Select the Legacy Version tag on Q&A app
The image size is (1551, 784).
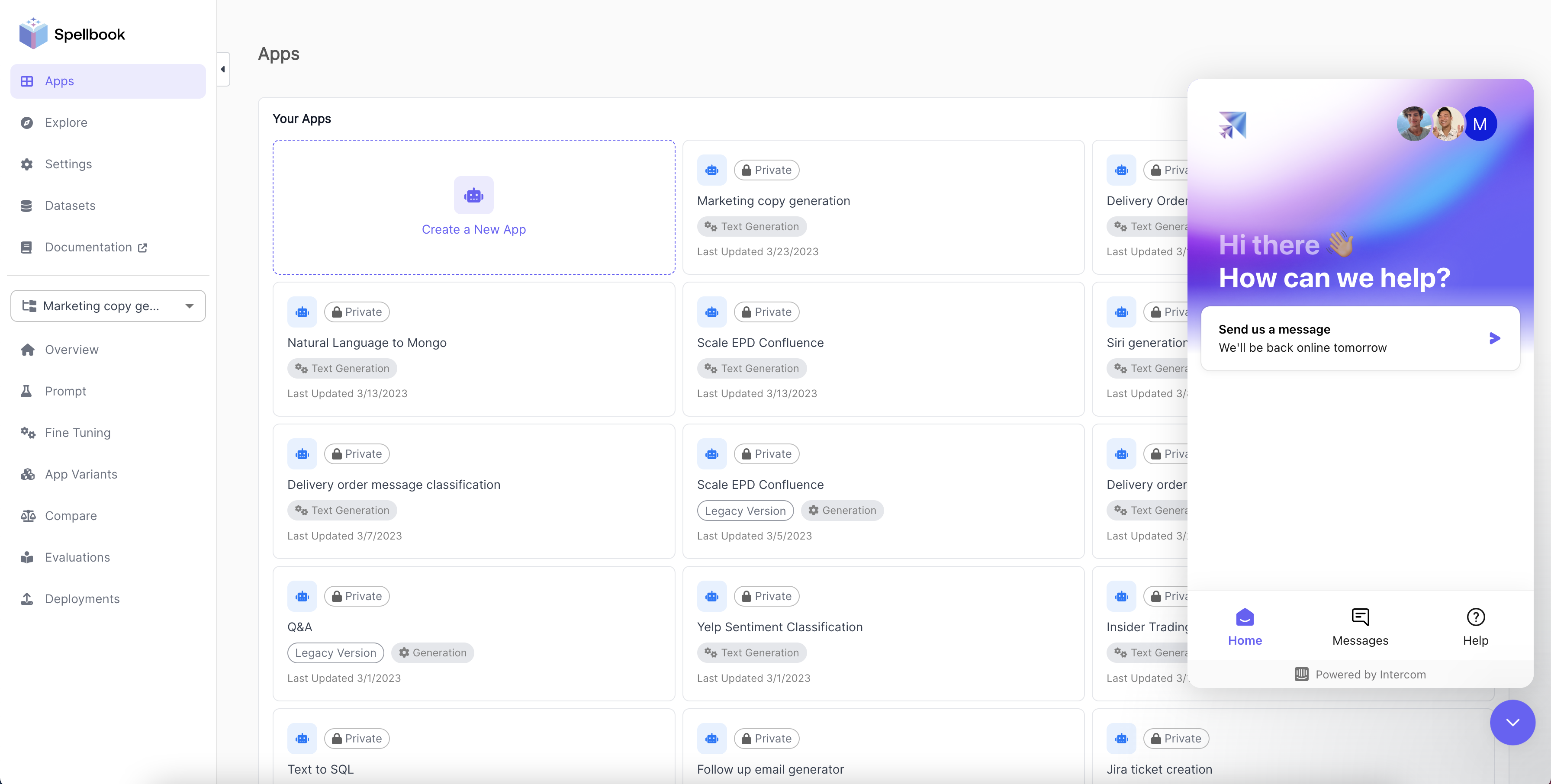[x=335, y=652]
